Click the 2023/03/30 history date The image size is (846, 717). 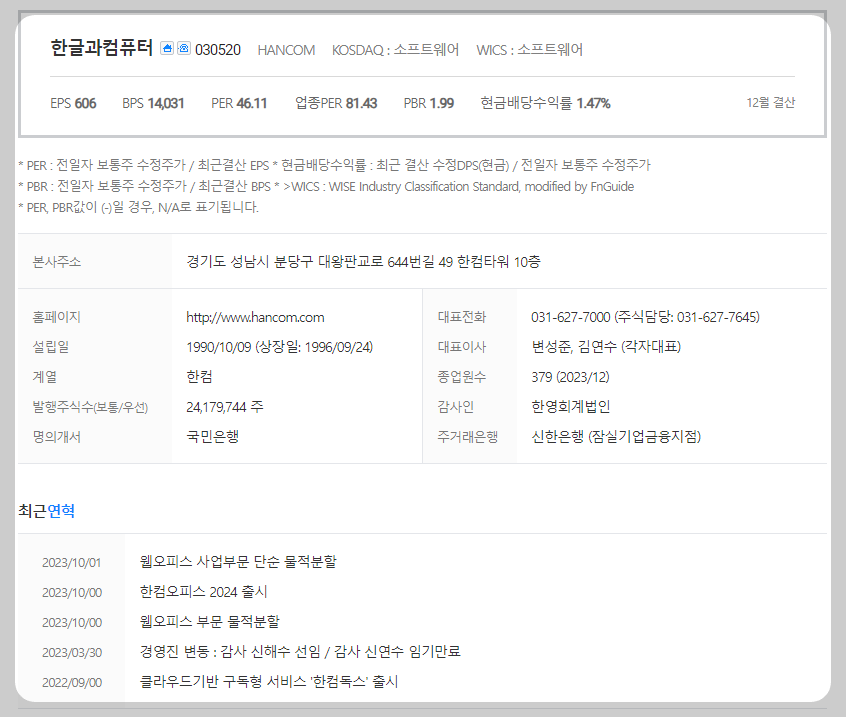coord(72,653)
